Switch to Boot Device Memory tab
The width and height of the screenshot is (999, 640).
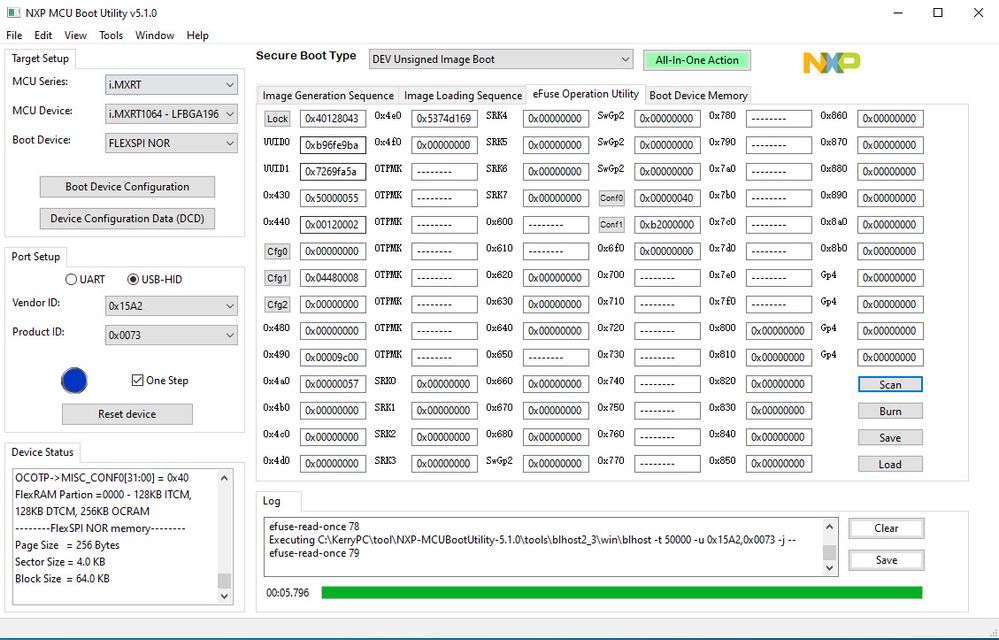[698, 96]
